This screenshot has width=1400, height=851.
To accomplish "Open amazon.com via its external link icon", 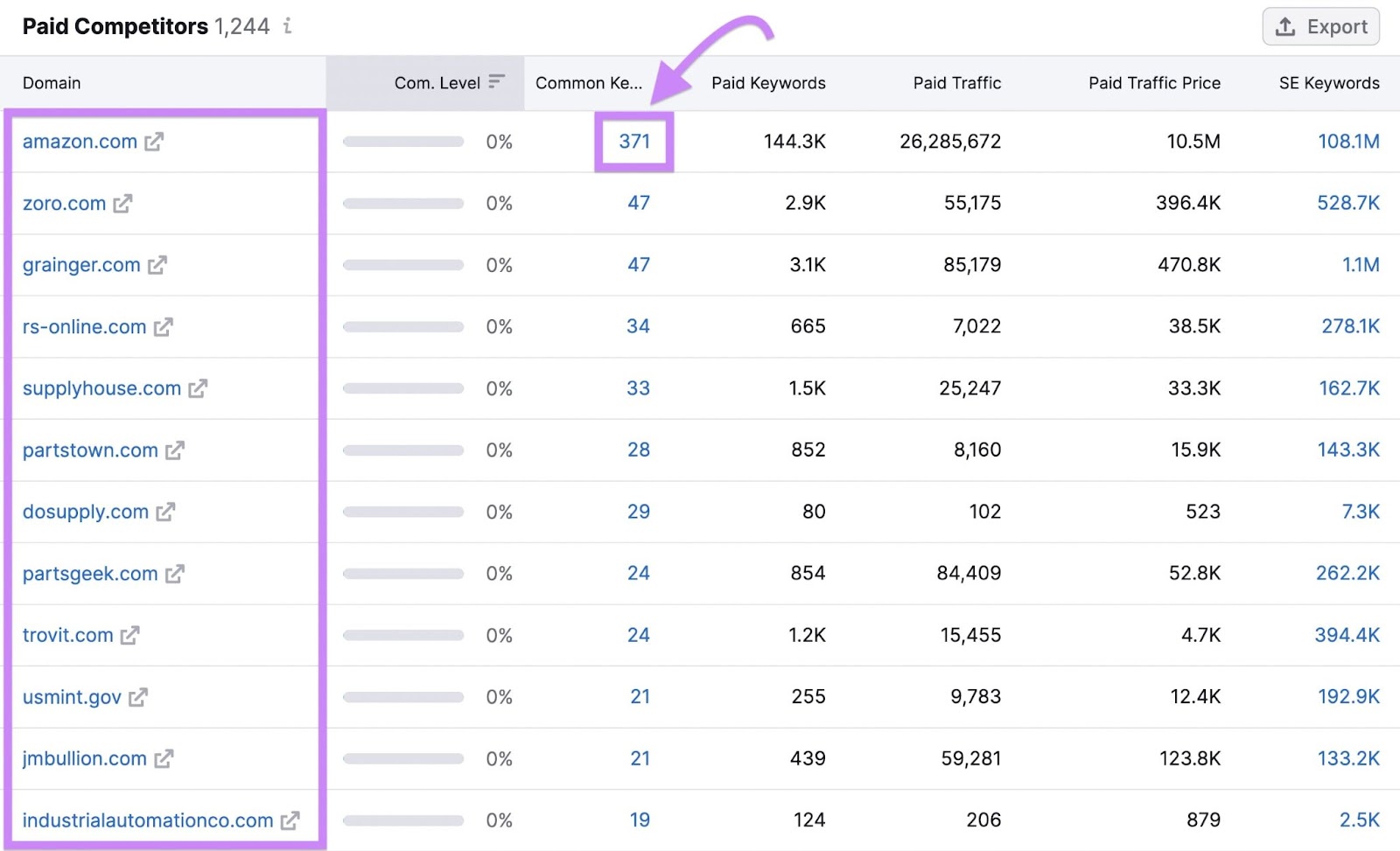I will coord(154,142).
